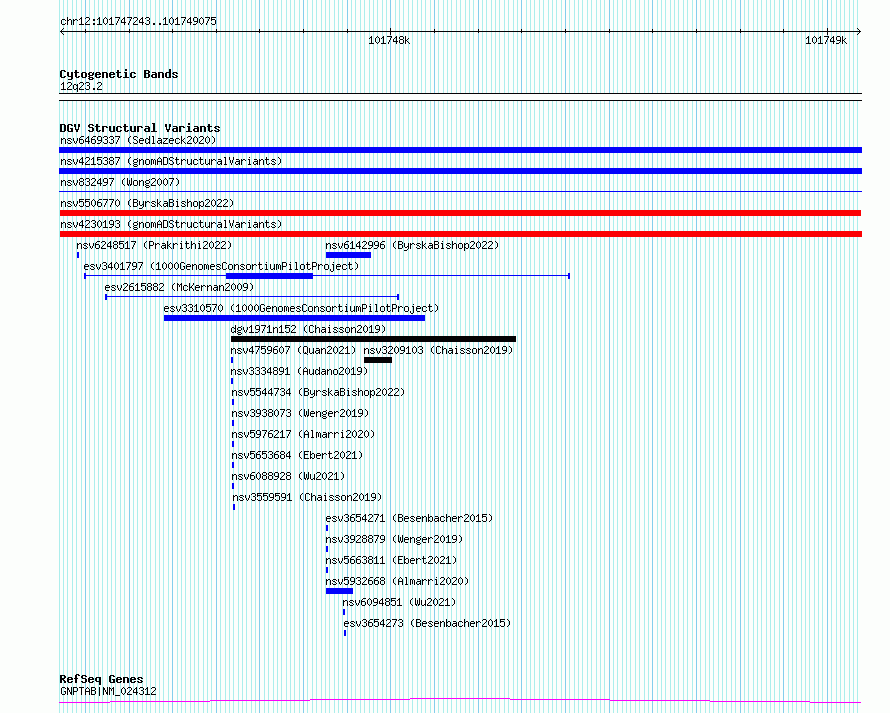The image size is (890, 713).
Task: Click the red bar under nsv5506770
Action: [460, 213]
